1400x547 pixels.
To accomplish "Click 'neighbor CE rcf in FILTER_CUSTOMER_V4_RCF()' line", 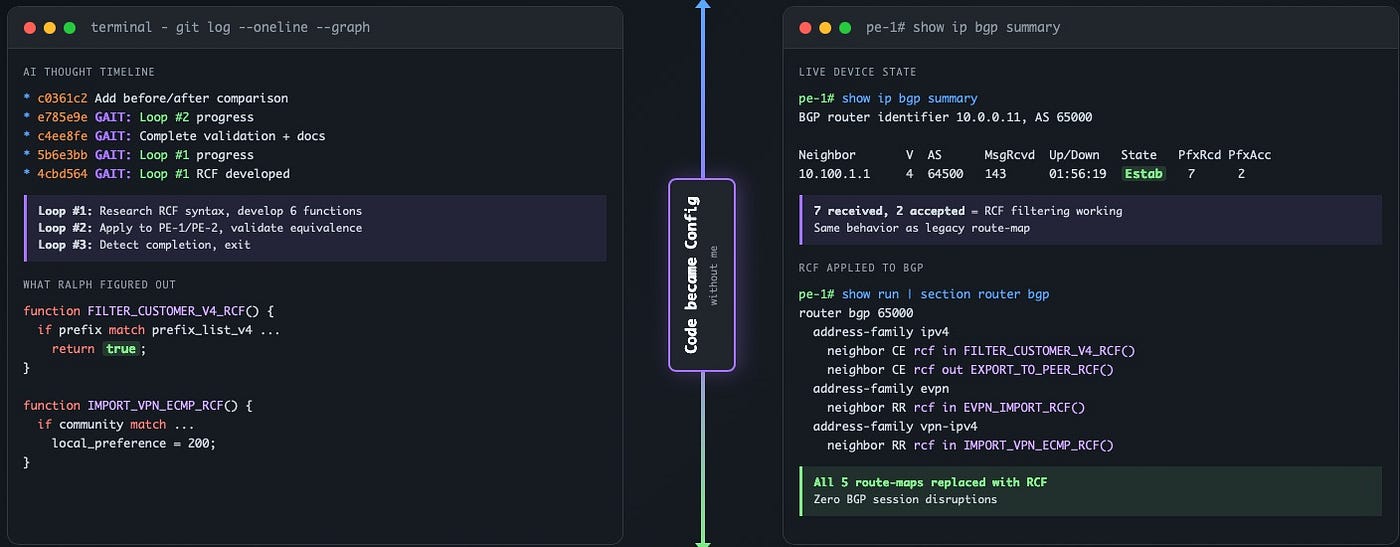I will point(981,351).
